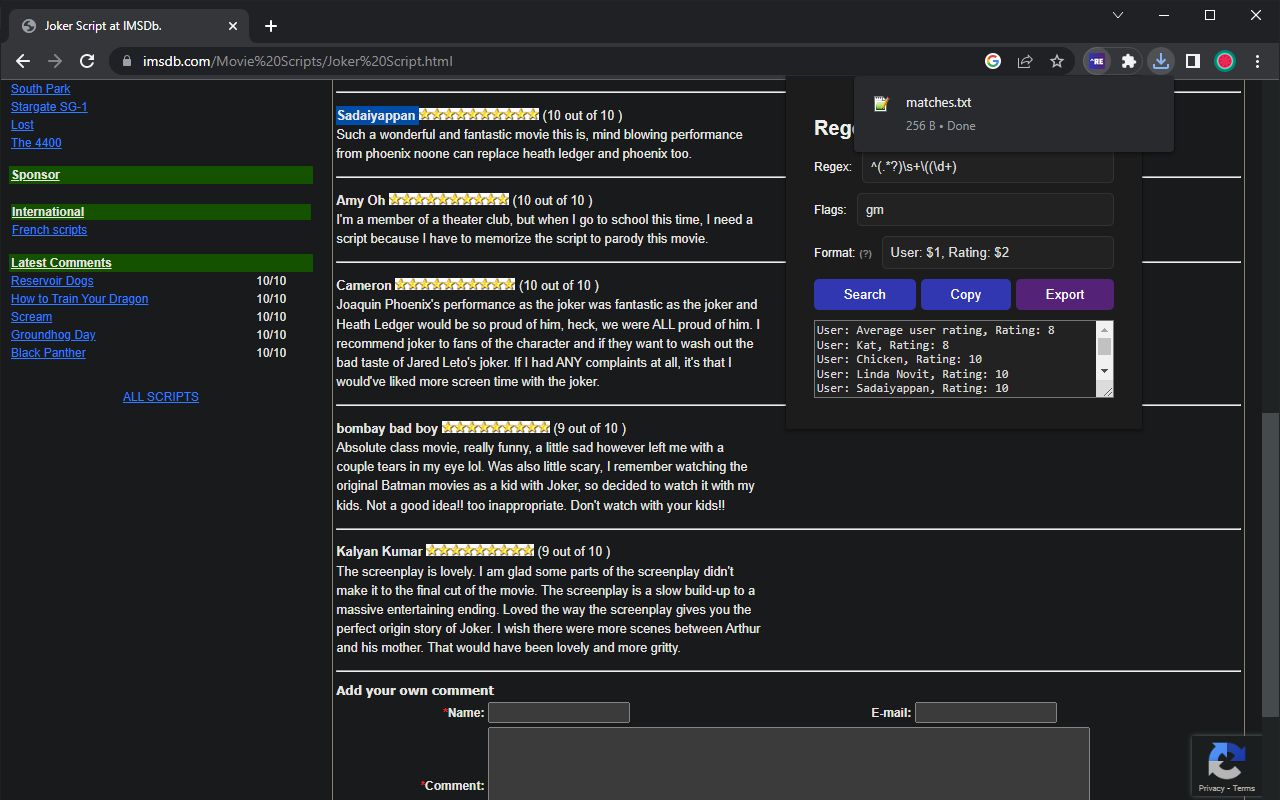
Task: Click the browser forward arrow
Action: coord(55,61)
